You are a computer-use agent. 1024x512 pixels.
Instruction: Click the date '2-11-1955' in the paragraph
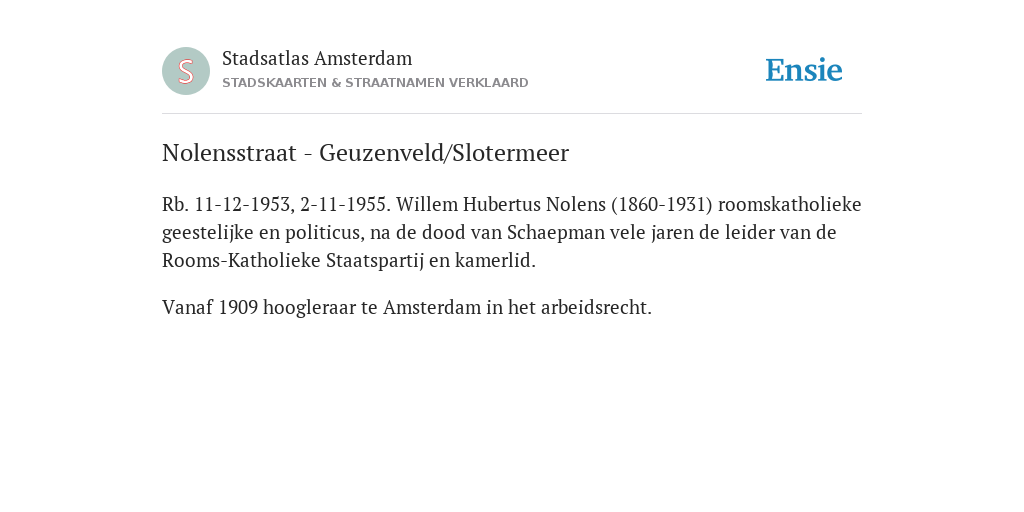pos(344,204)
